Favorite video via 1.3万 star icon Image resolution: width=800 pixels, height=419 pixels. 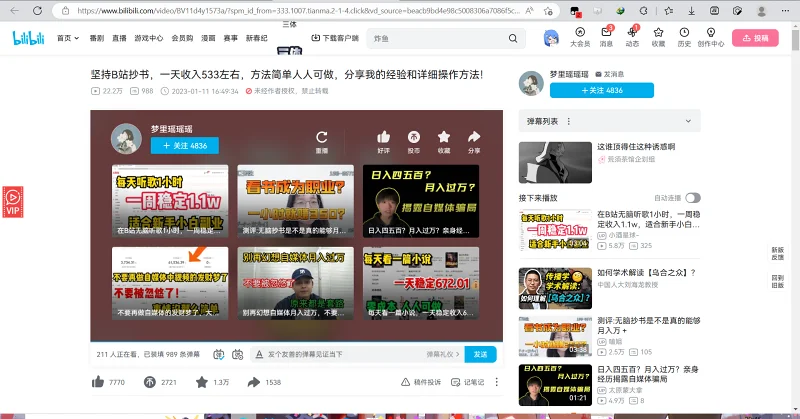[x=202, y=382]
